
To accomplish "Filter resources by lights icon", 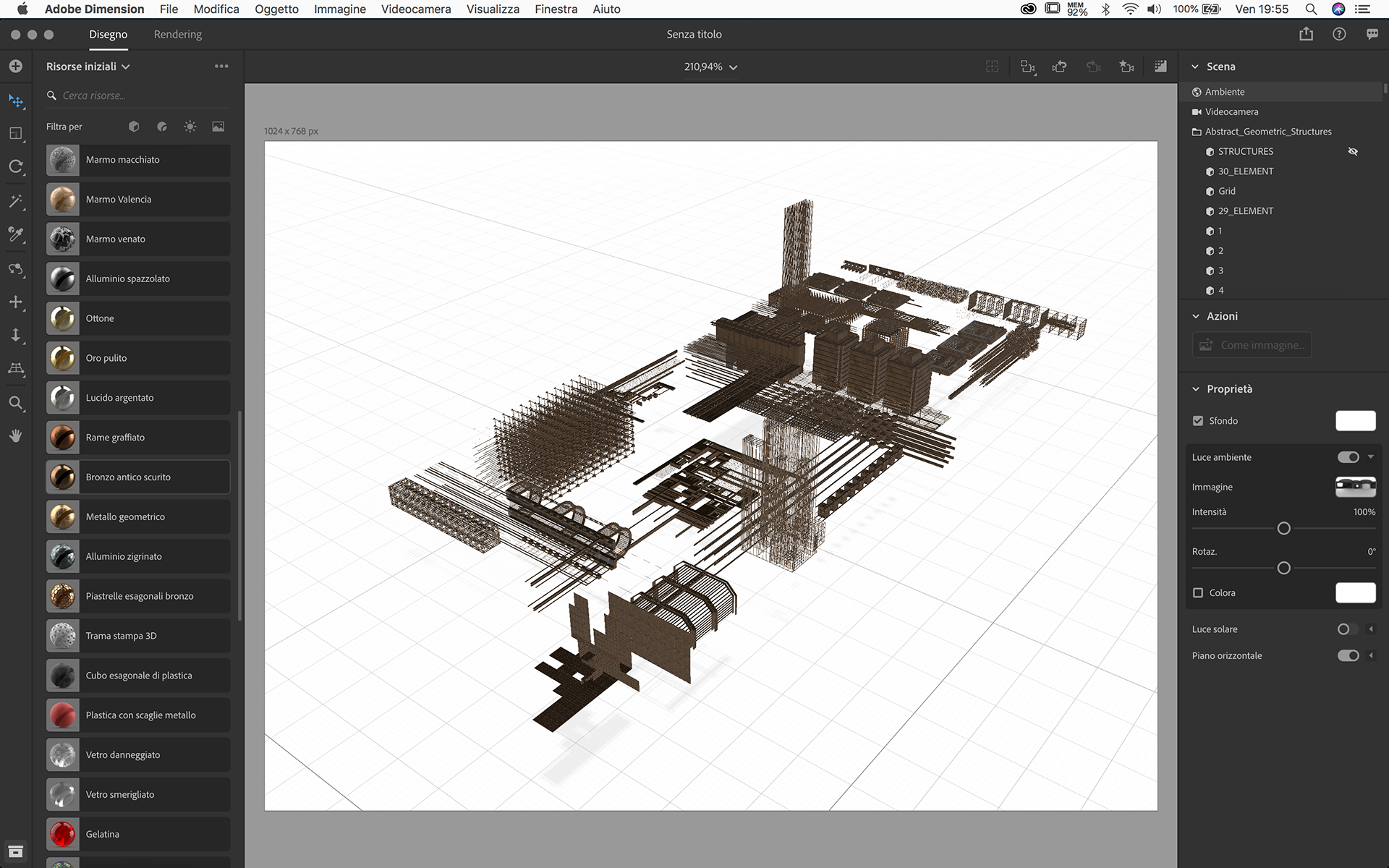I will coord(190,127).
